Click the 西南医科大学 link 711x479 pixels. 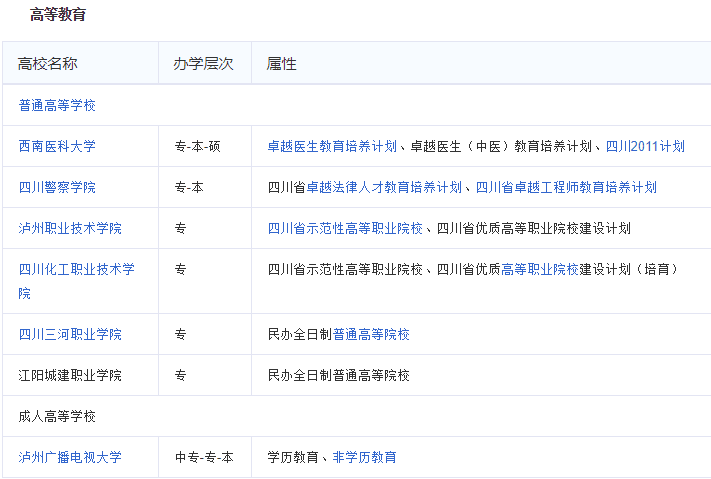(x=57, y=146)
